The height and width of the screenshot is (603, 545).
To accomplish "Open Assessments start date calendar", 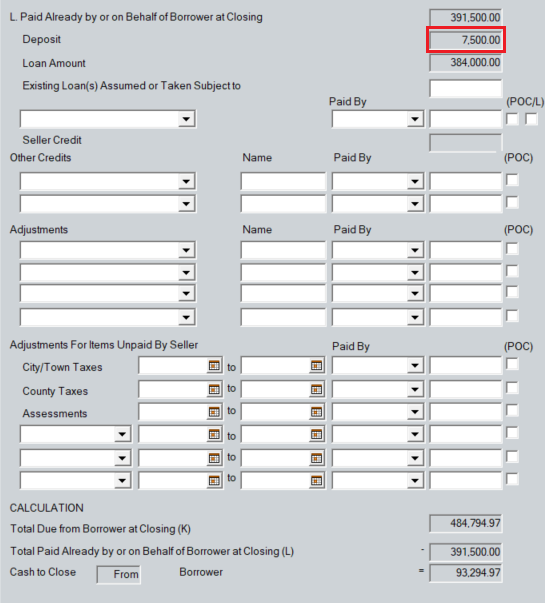I will [214, 412].
